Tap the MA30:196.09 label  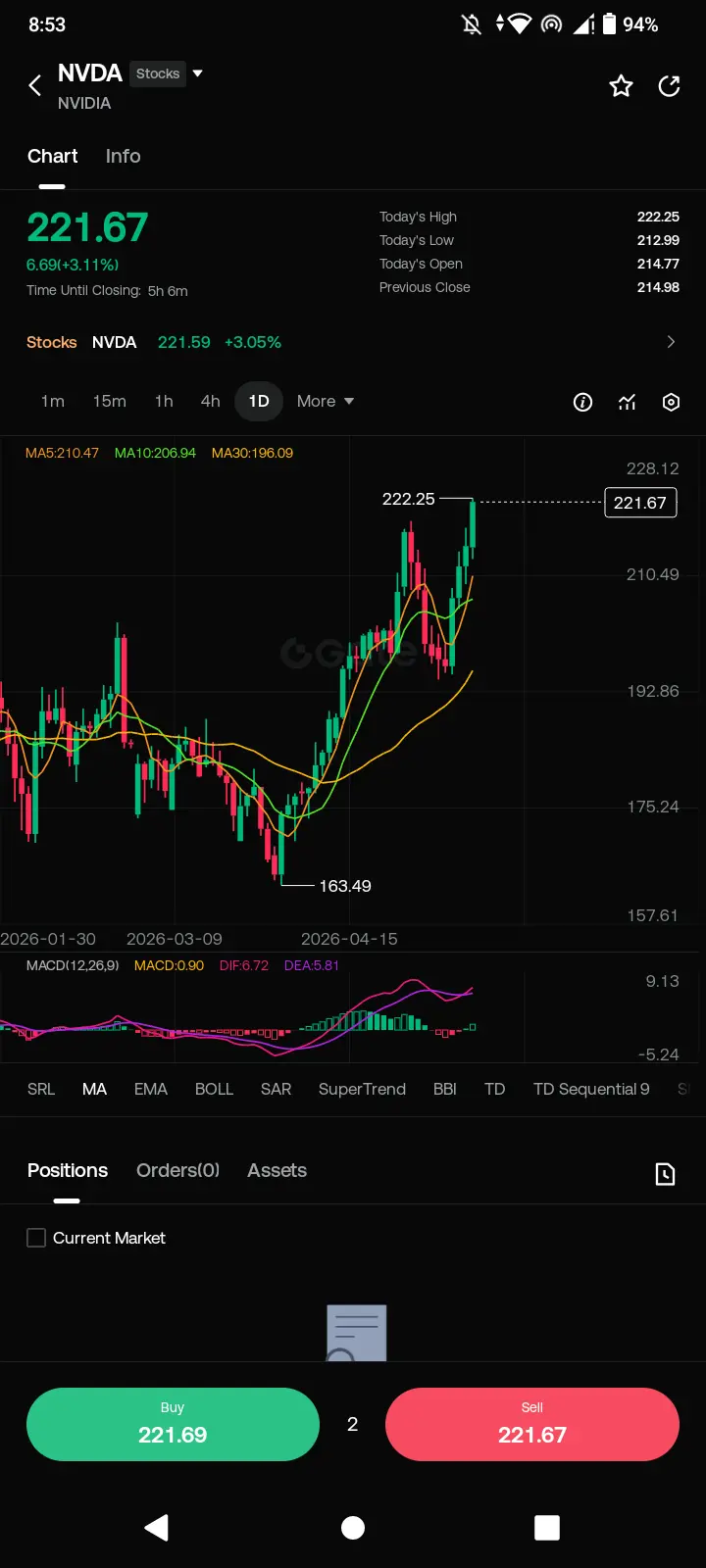252,453
